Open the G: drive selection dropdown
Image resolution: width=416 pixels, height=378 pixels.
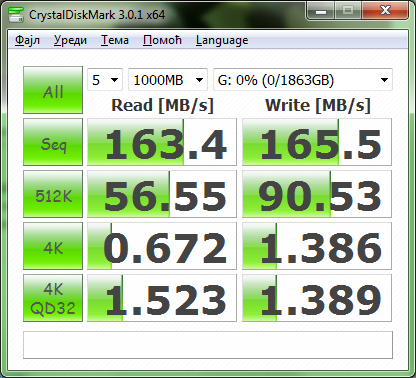[x=303, y=80]
